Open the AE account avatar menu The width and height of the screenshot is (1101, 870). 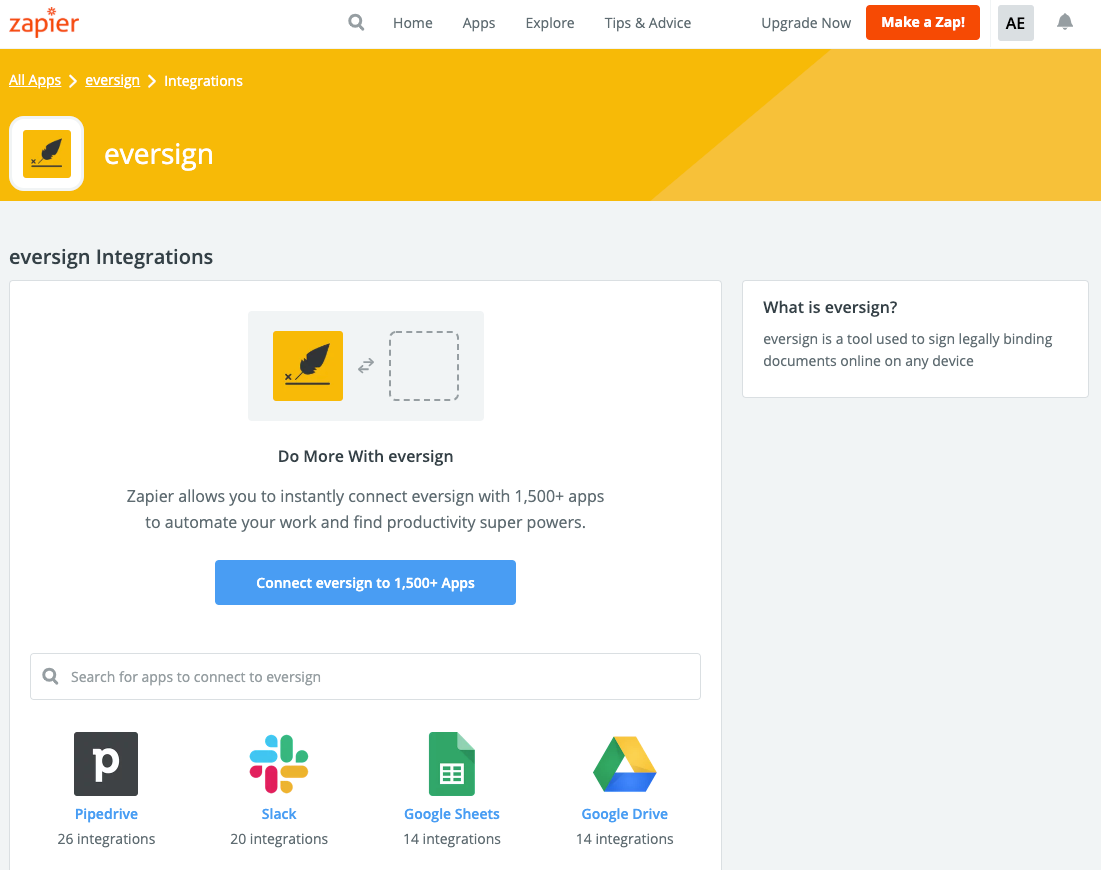pyautogui.click(x=1015, y=23)
